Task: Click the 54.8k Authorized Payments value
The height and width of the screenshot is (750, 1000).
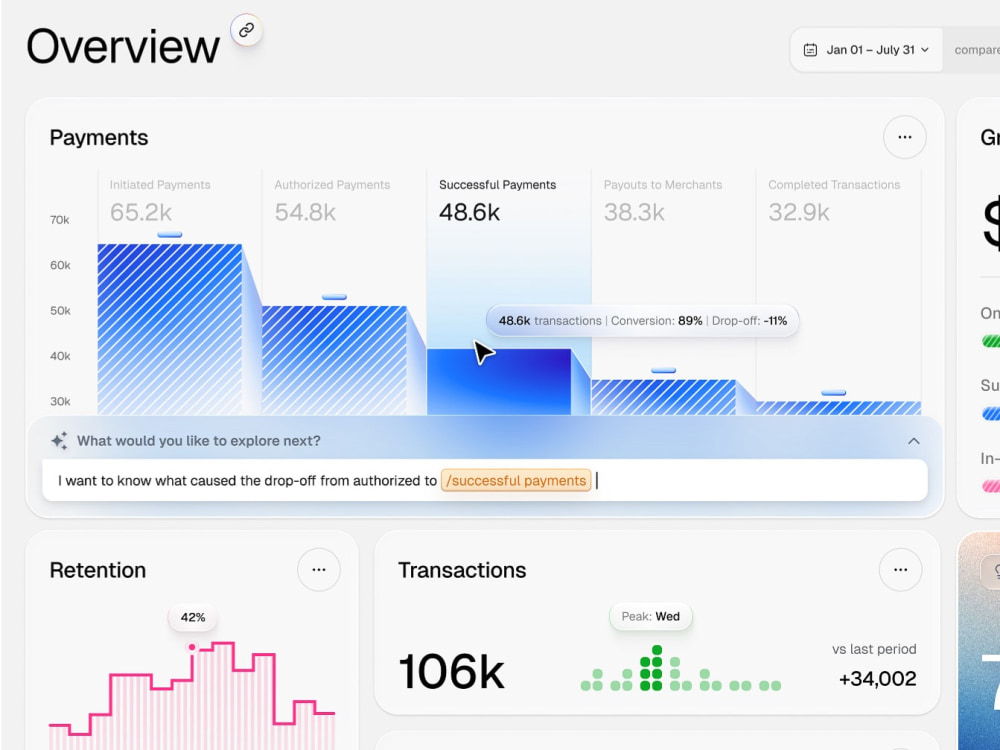Action: pyautogui.click(x=305, y=212)
